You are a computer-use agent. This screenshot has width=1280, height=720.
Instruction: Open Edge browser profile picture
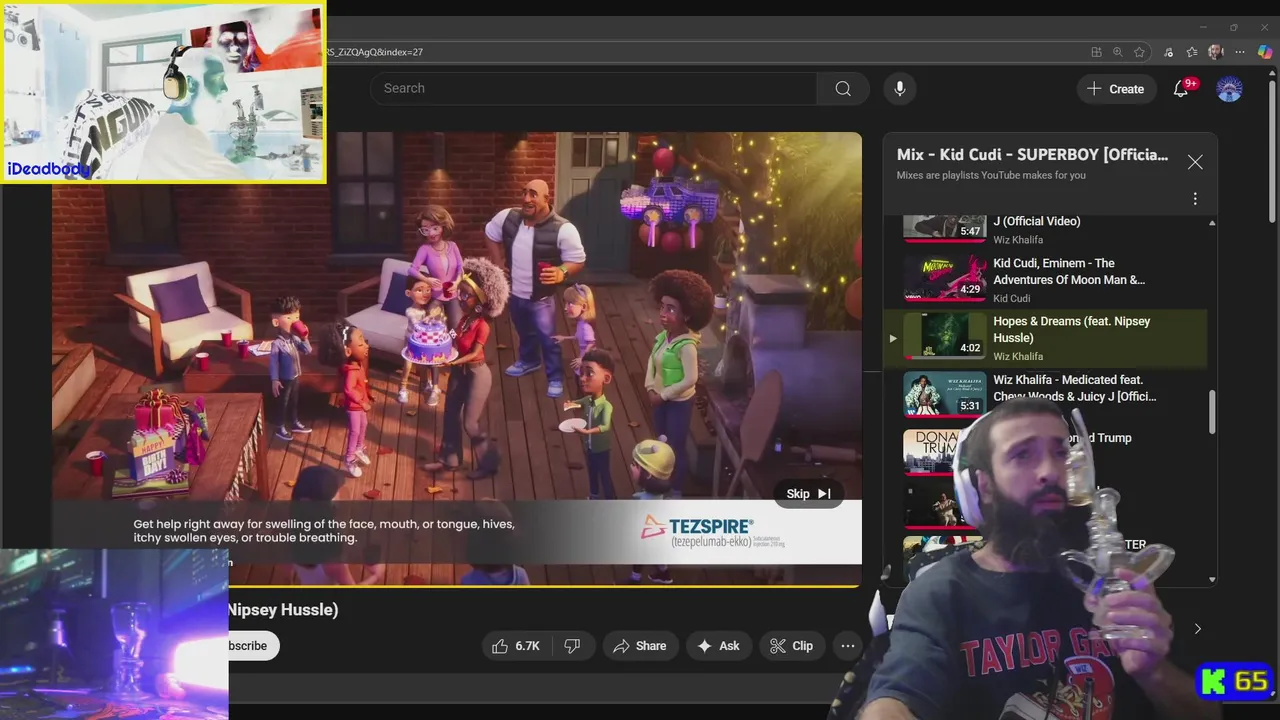1216,52
